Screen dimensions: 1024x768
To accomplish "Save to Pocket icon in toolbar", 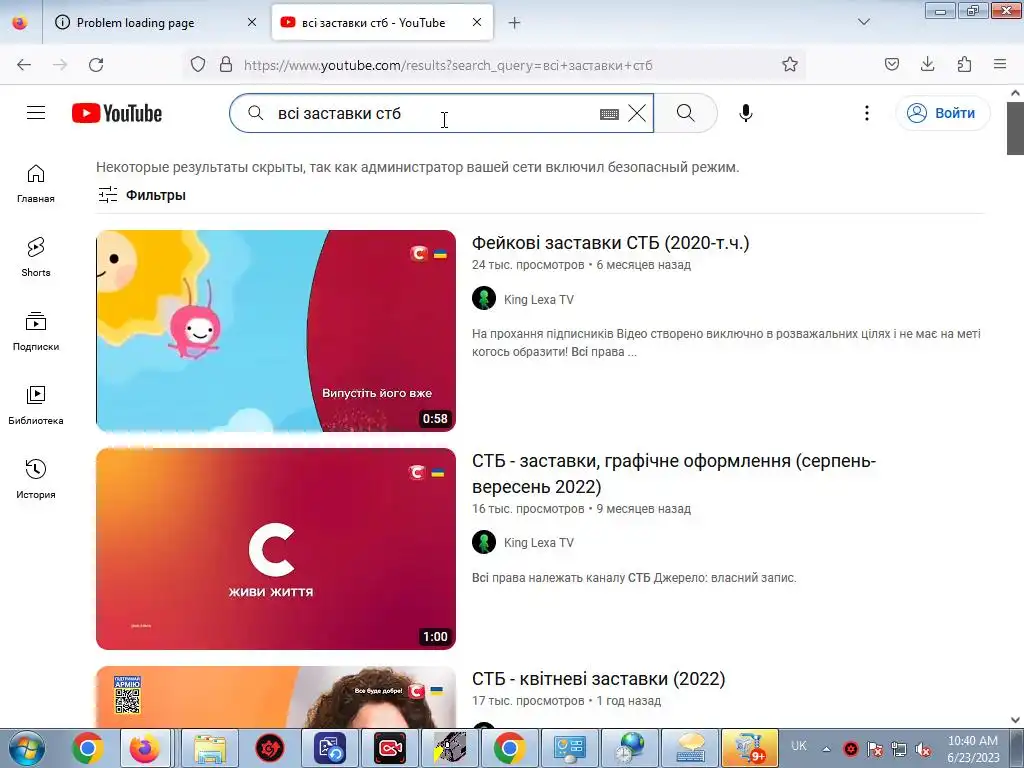I will tap(891, 64).
